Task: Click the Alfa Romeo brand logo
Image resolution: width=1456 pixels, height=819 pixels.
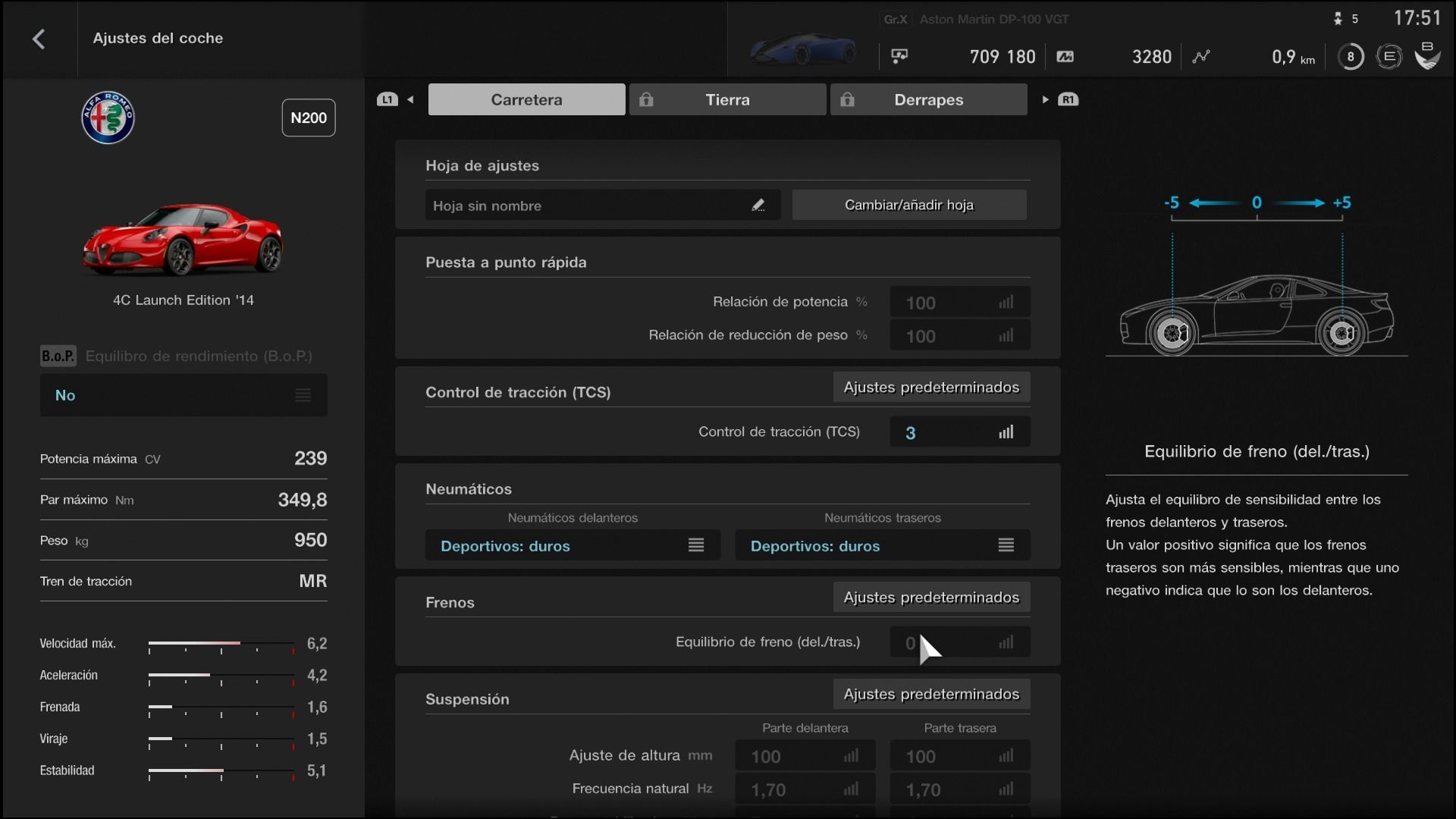Action: tap(108, 118)
